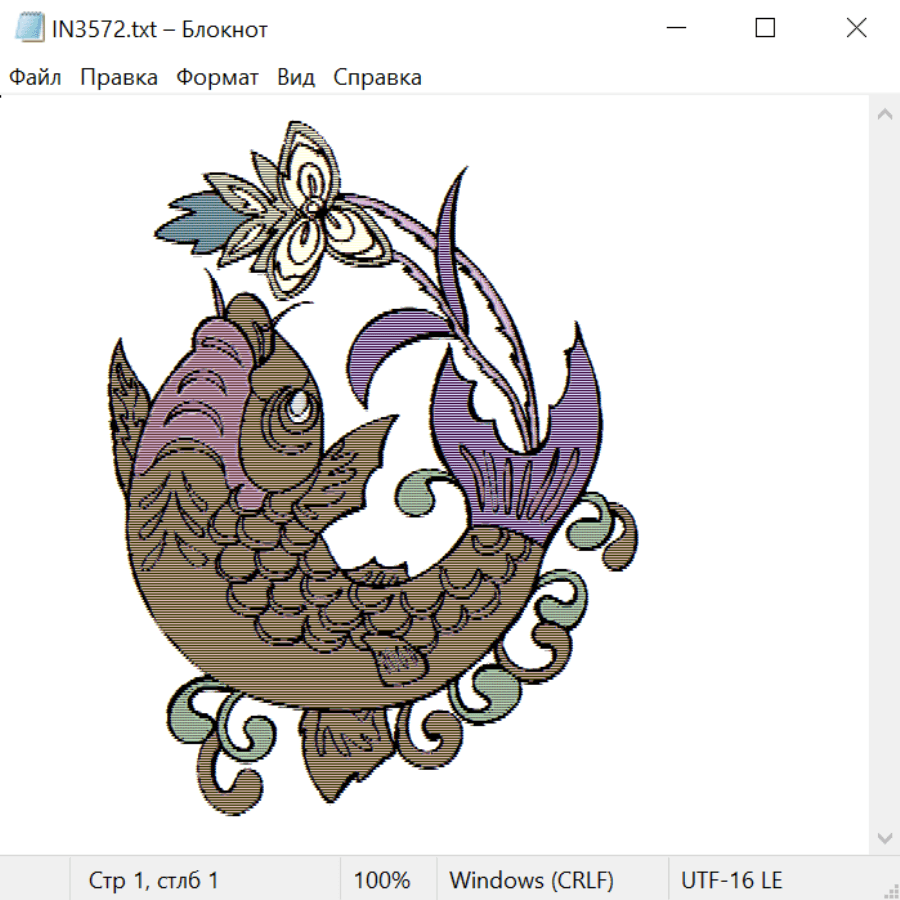Click the scroll up arrow
The image size is (900, 900).
click(x=884, y=114)
